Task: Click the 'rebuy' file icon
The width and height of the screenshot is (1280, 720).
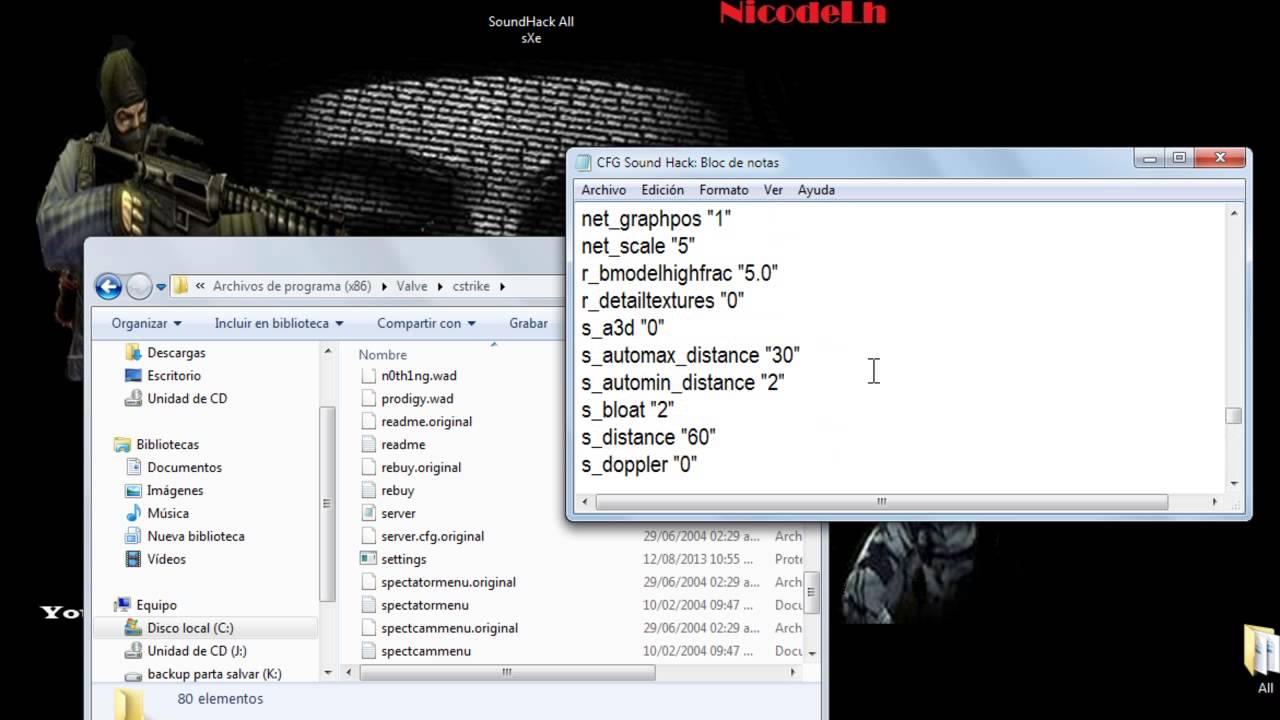Action: click(367, 490)
